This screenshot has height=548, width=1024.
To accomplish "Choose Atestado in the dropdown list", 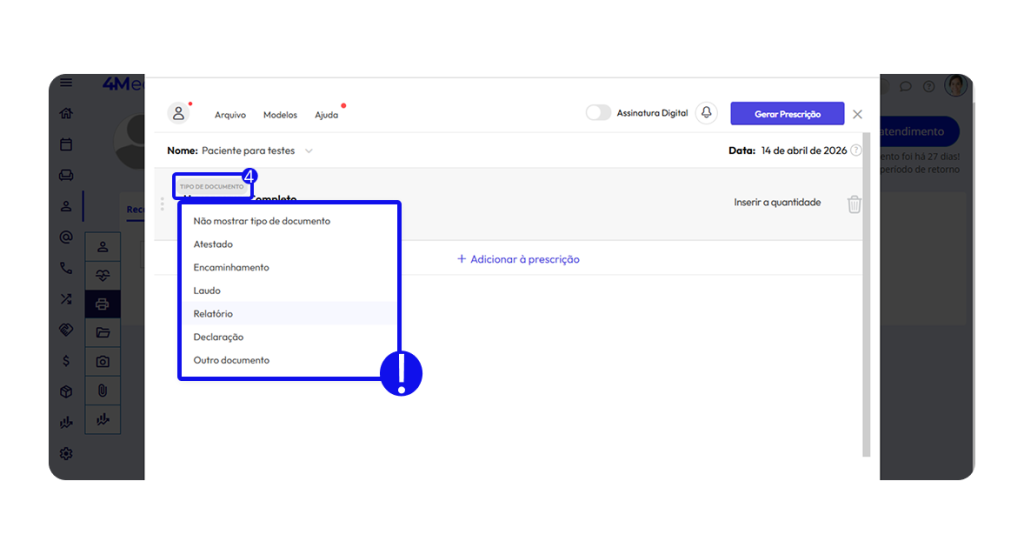I will tap(213, 244).
